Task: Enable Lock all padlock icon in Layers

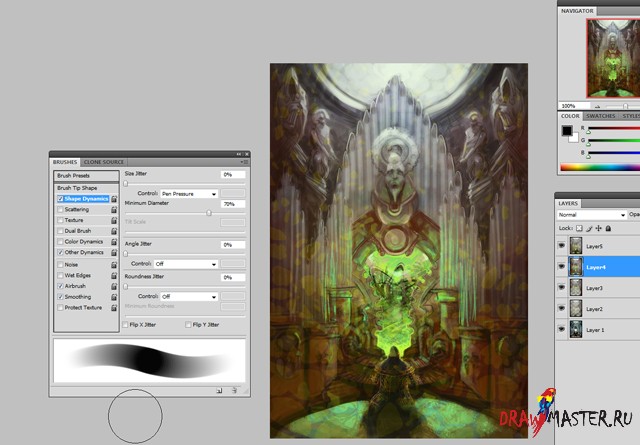Action: tap(608, 228)
